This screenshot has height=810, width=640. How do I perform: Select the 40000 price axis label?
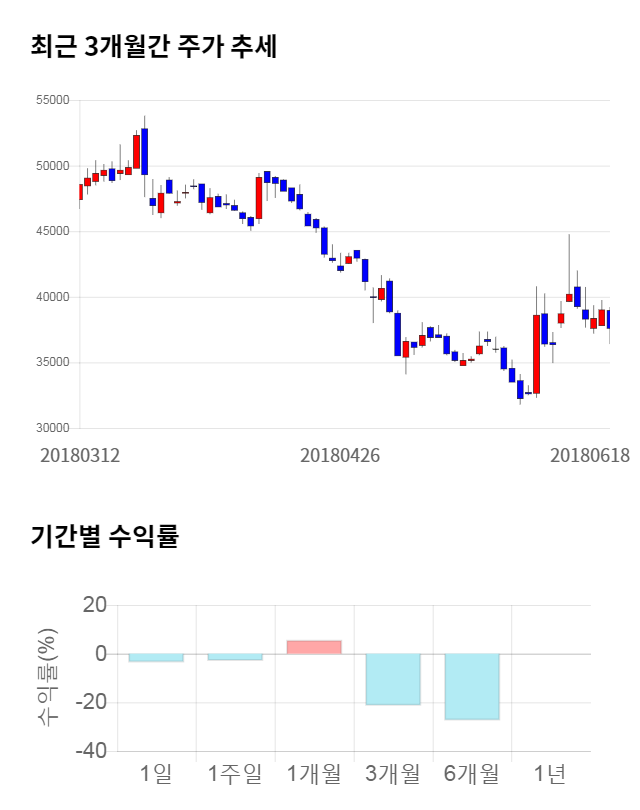click(x=51, y=297)
